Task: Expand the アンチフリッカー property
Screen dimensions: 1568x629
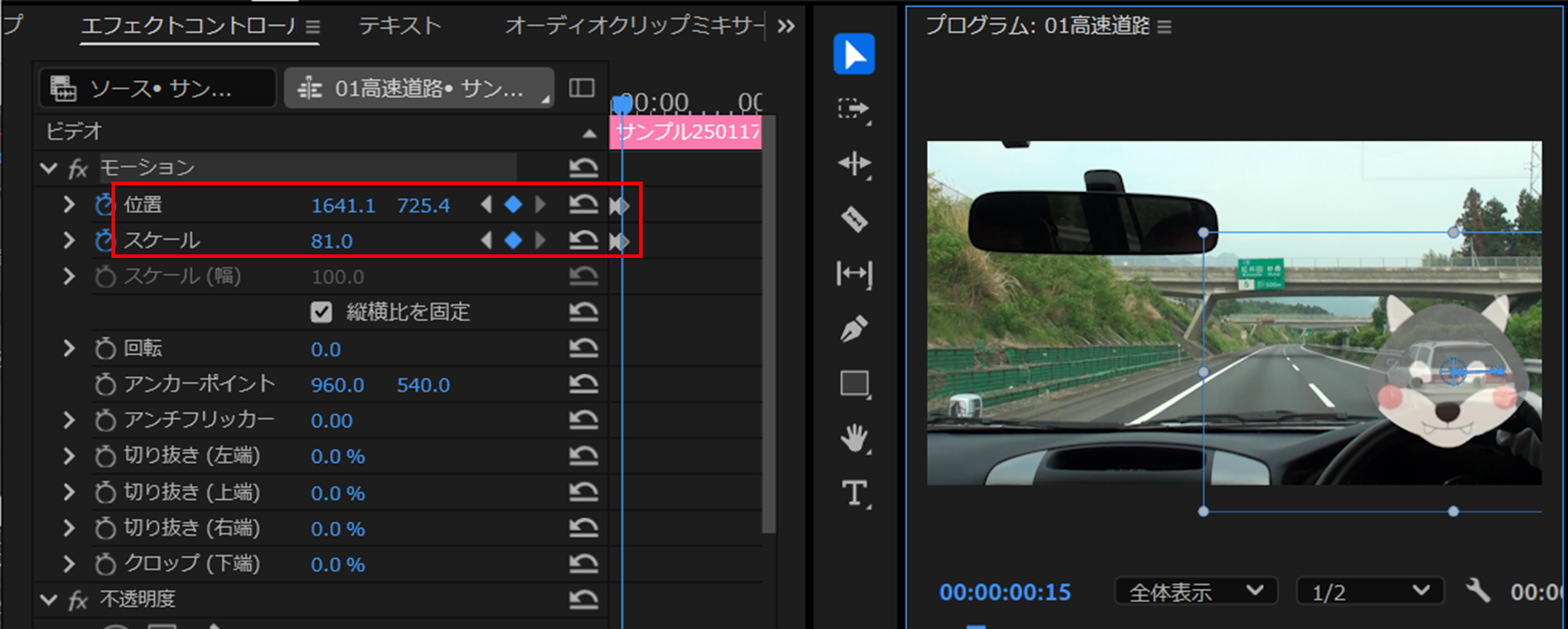Action: tap(68, 420)
